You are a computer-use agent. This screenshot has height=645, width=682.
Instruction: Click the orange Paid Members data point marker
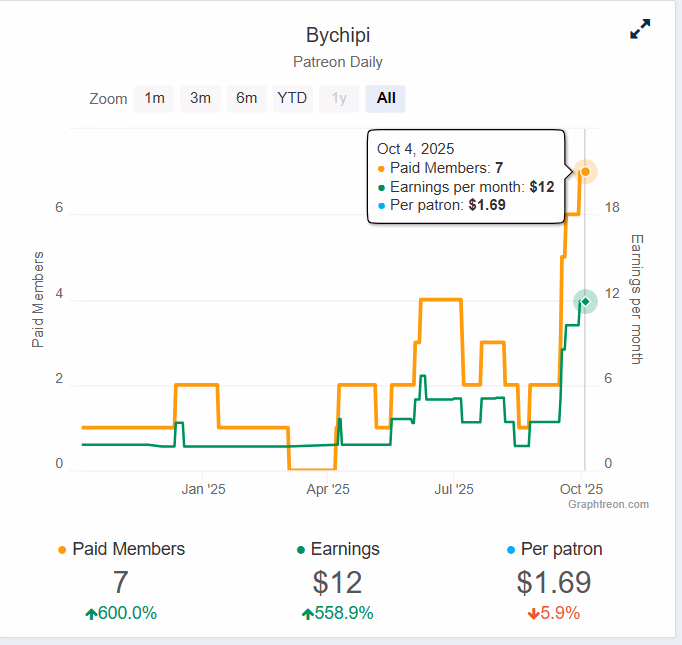[585, 171]
